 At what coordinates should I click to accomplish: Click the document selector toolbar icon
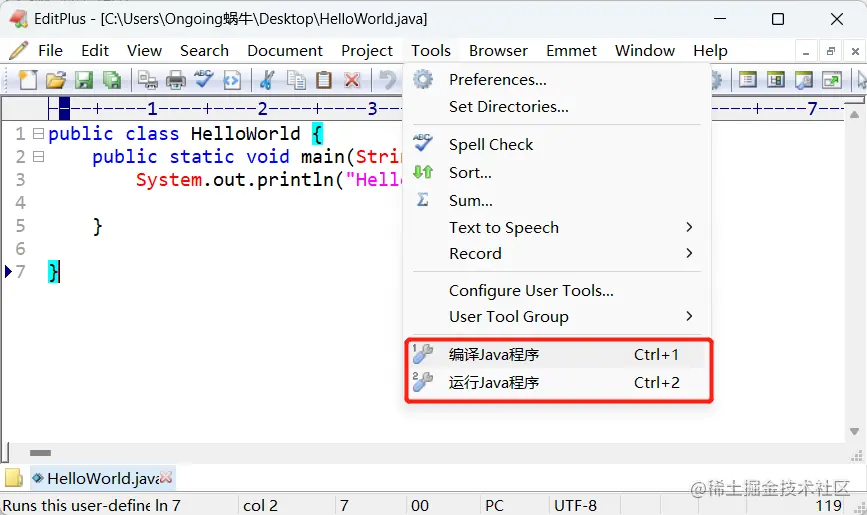coord(776,80)
